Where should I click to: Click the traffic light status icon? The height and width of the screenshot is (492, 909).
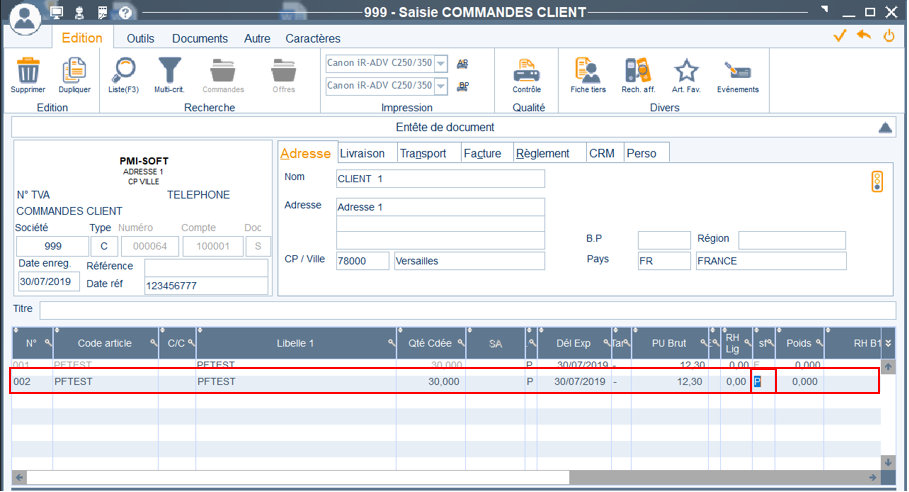tap(877, 181)
